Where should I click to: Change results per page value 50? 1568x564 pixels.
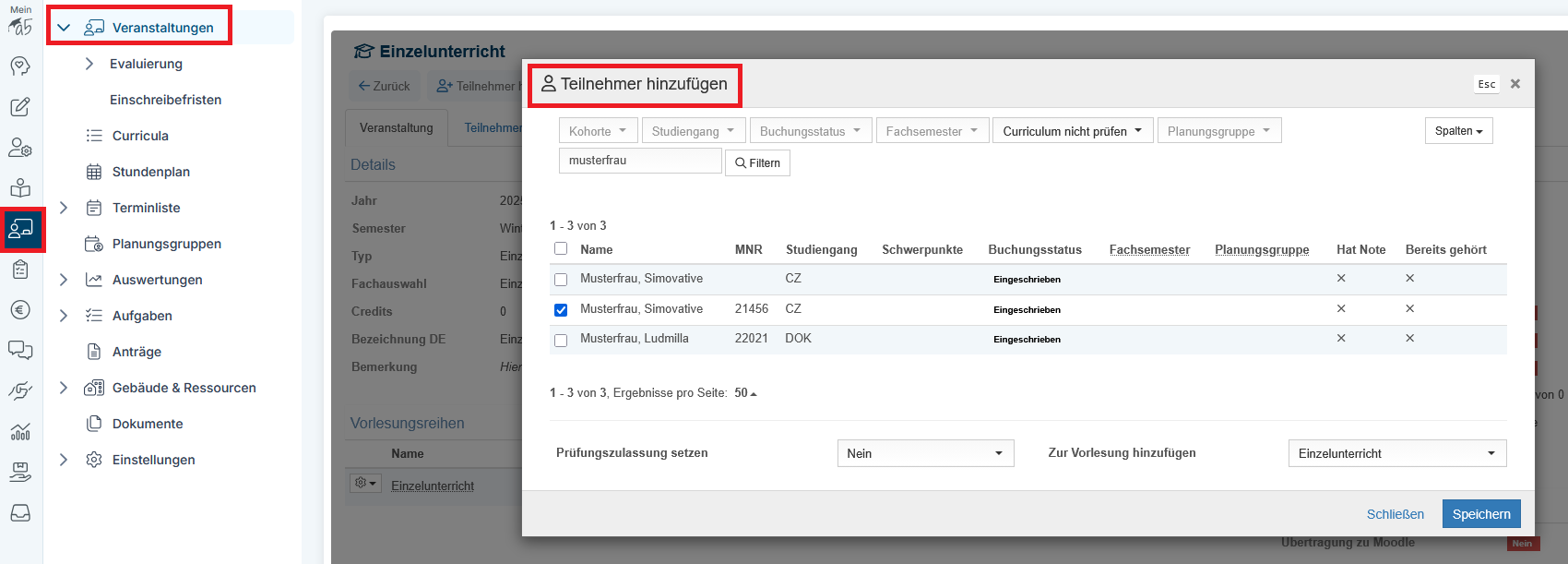pos(745,393)
